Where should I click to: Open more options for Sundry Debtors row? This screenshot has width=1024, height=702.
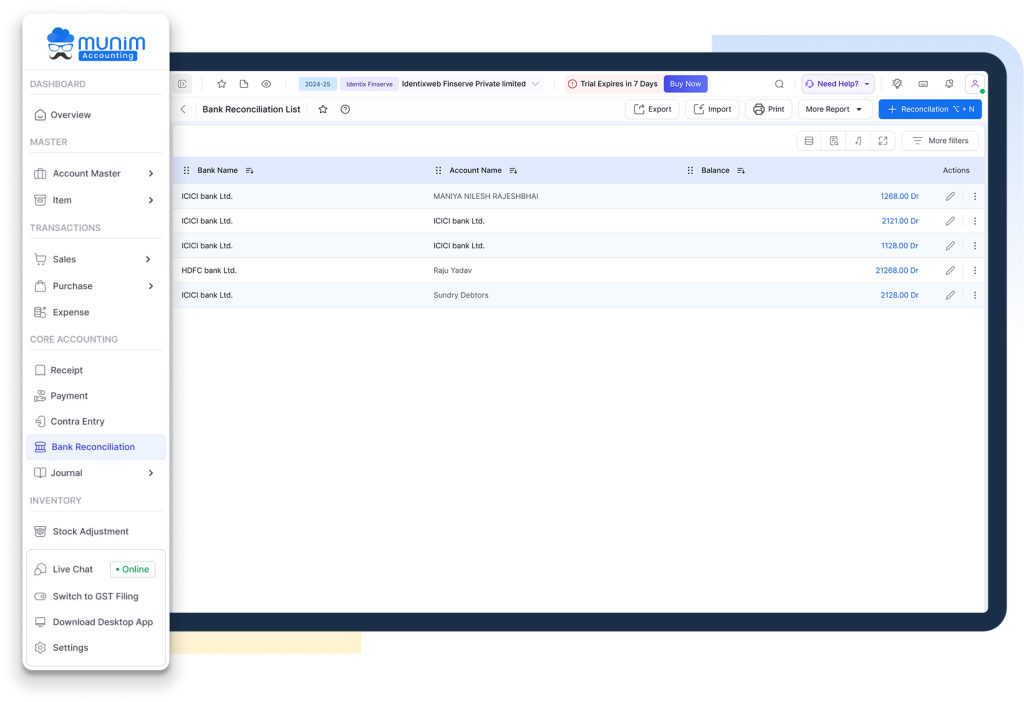[x=975, y=295]
